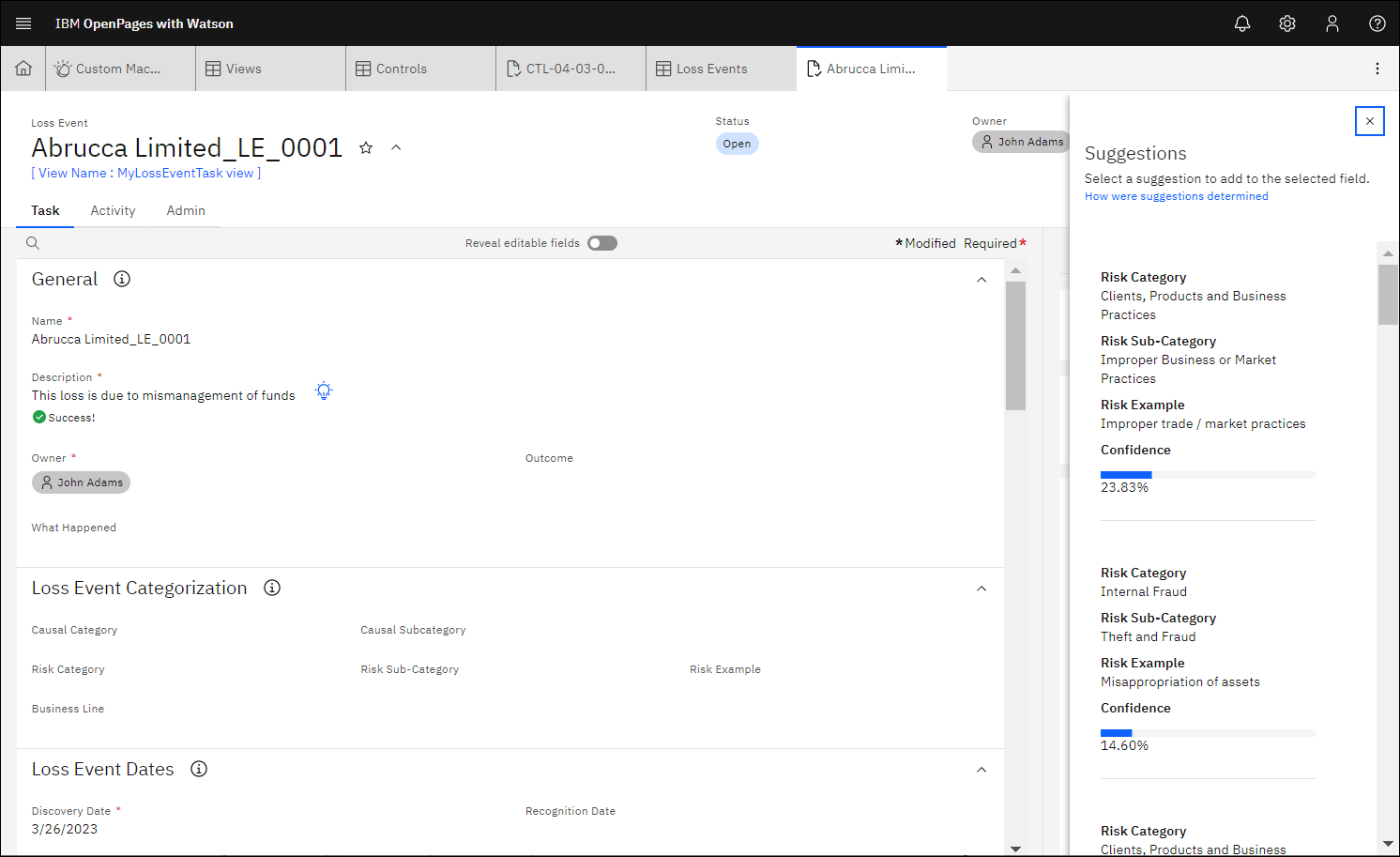The image size is (1400, 857).
Task: Mark Abrucca Limited_LE_0001 as favorite with star
Action: [366, 148]
